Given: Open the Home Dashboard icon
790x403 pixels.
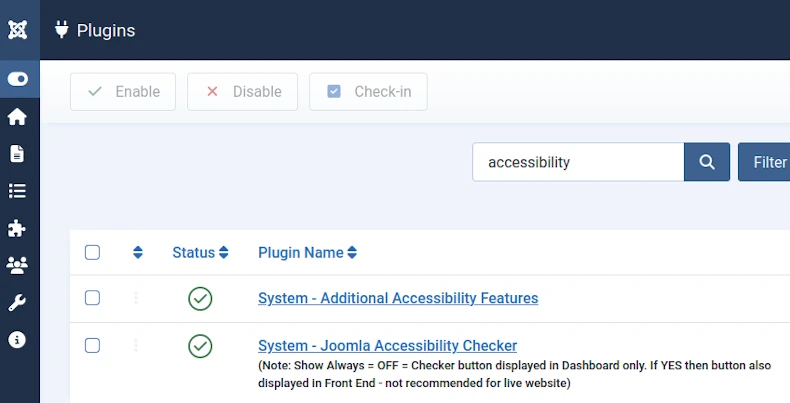Looking at the screenshot, I should click(17, 117).
